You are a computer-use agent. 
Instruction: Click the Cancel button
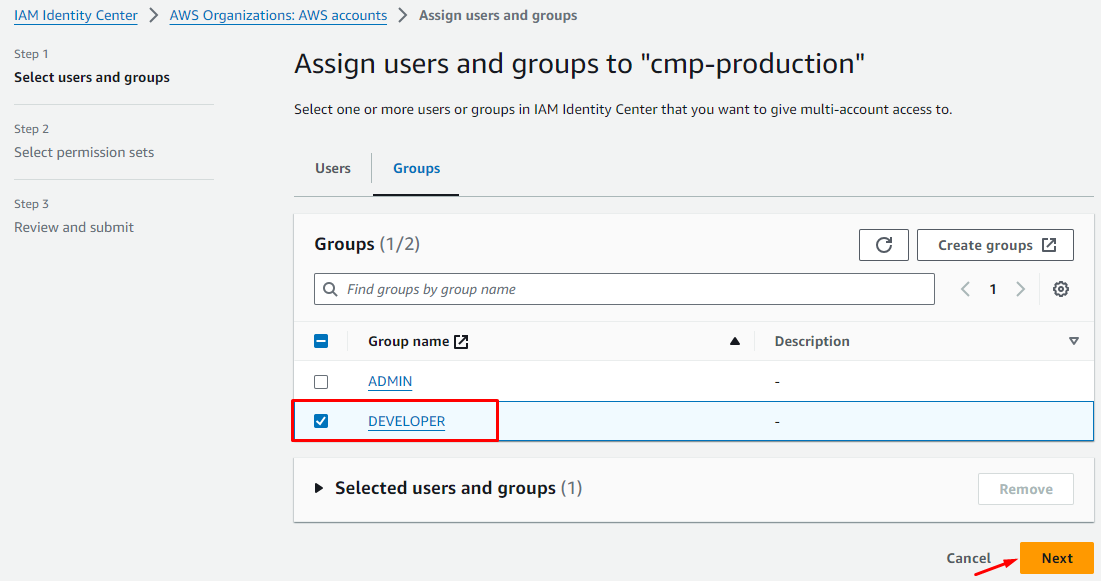pos(968,558)
